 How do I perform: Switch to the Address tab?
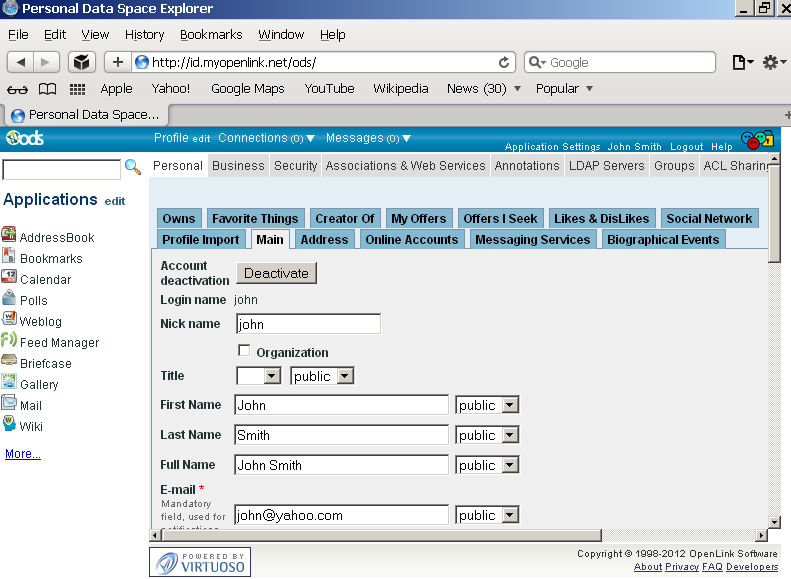point(324,239)
